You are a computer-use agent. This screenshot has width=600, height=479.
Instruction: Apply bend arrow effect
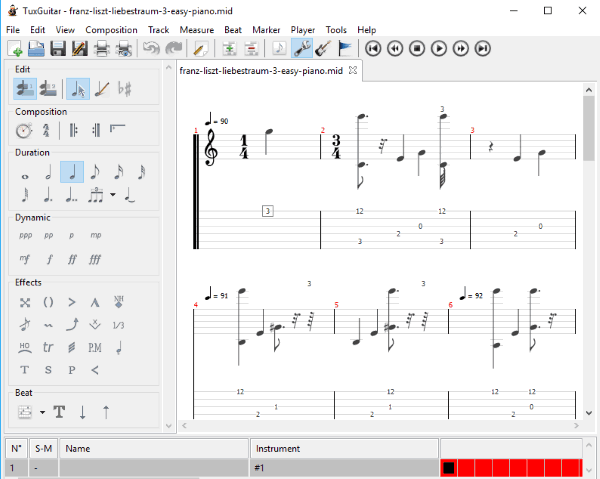click(x=72, y=325)
